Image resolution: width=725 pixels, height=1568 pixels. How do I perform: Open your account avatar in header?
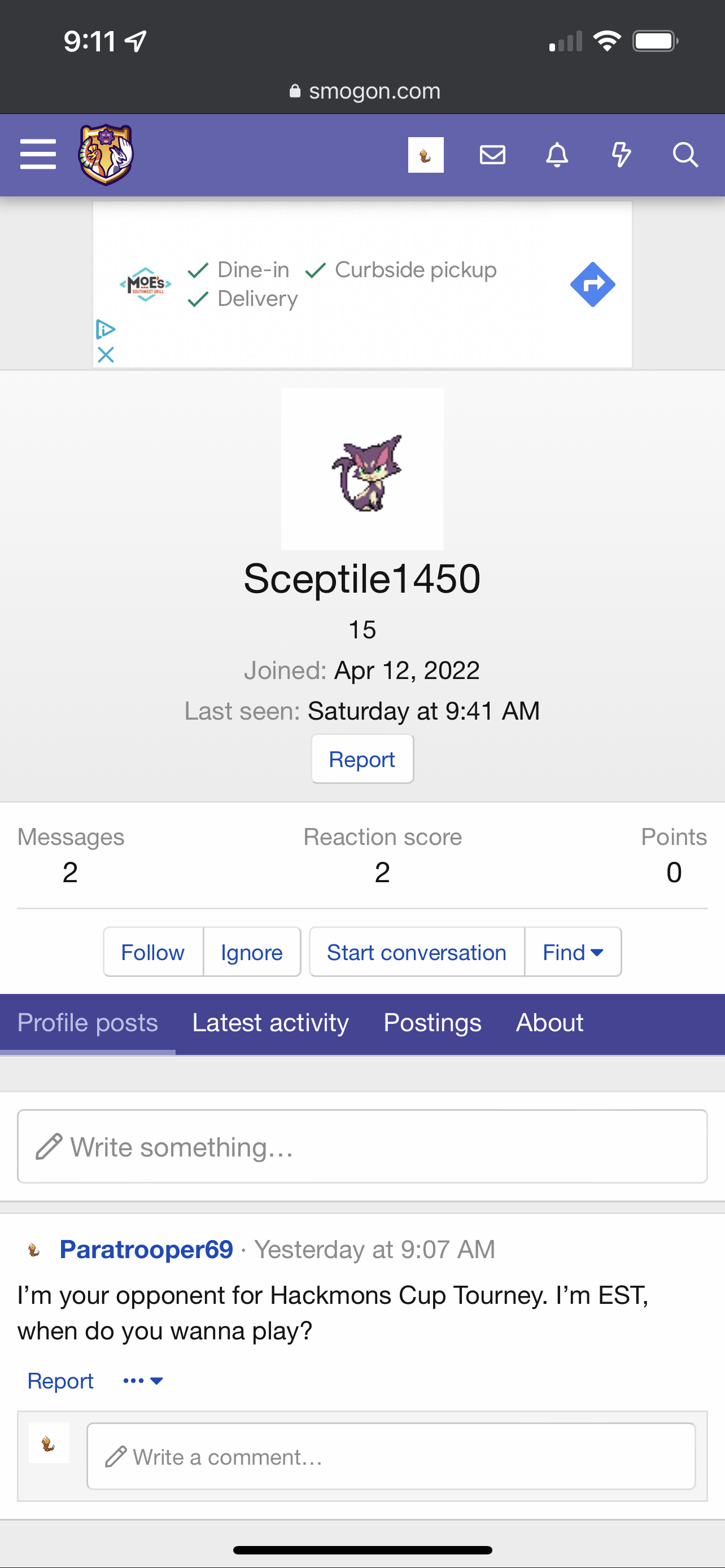point(426,155)
